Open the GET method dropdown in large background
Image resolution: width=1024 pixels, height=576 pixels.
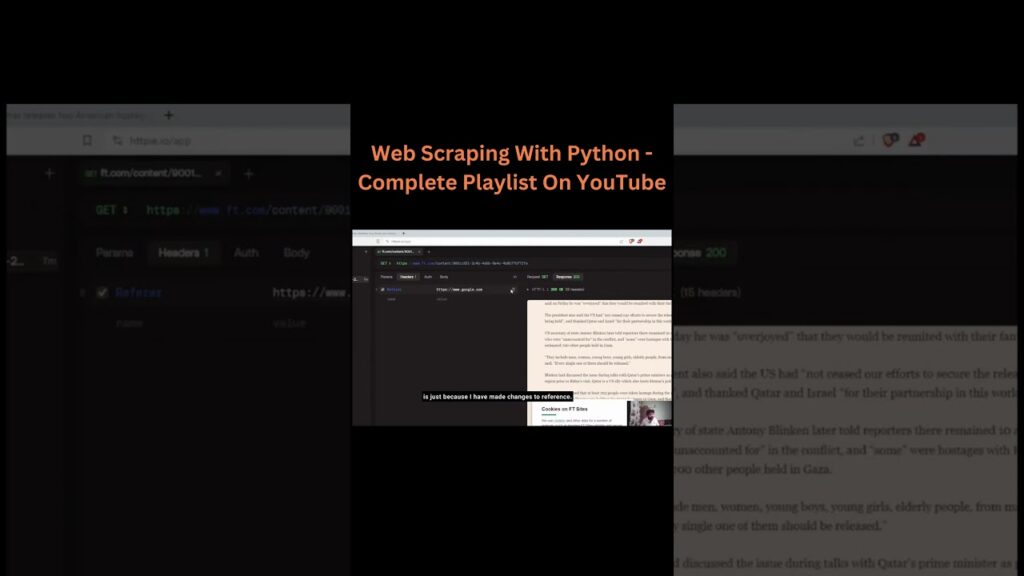point(112,210)
